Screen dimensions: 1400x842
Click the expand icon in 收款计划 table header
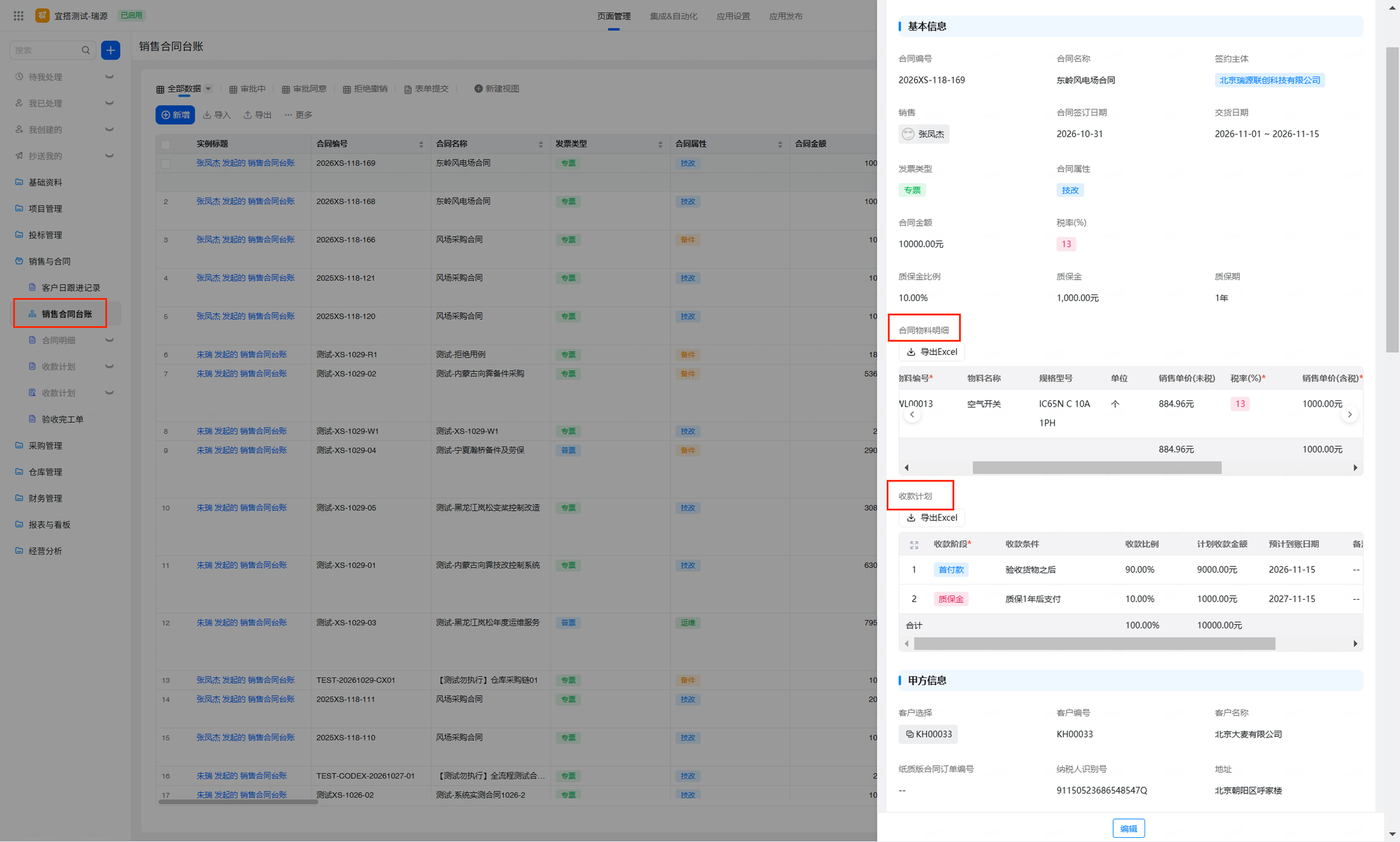coord(913,545)
